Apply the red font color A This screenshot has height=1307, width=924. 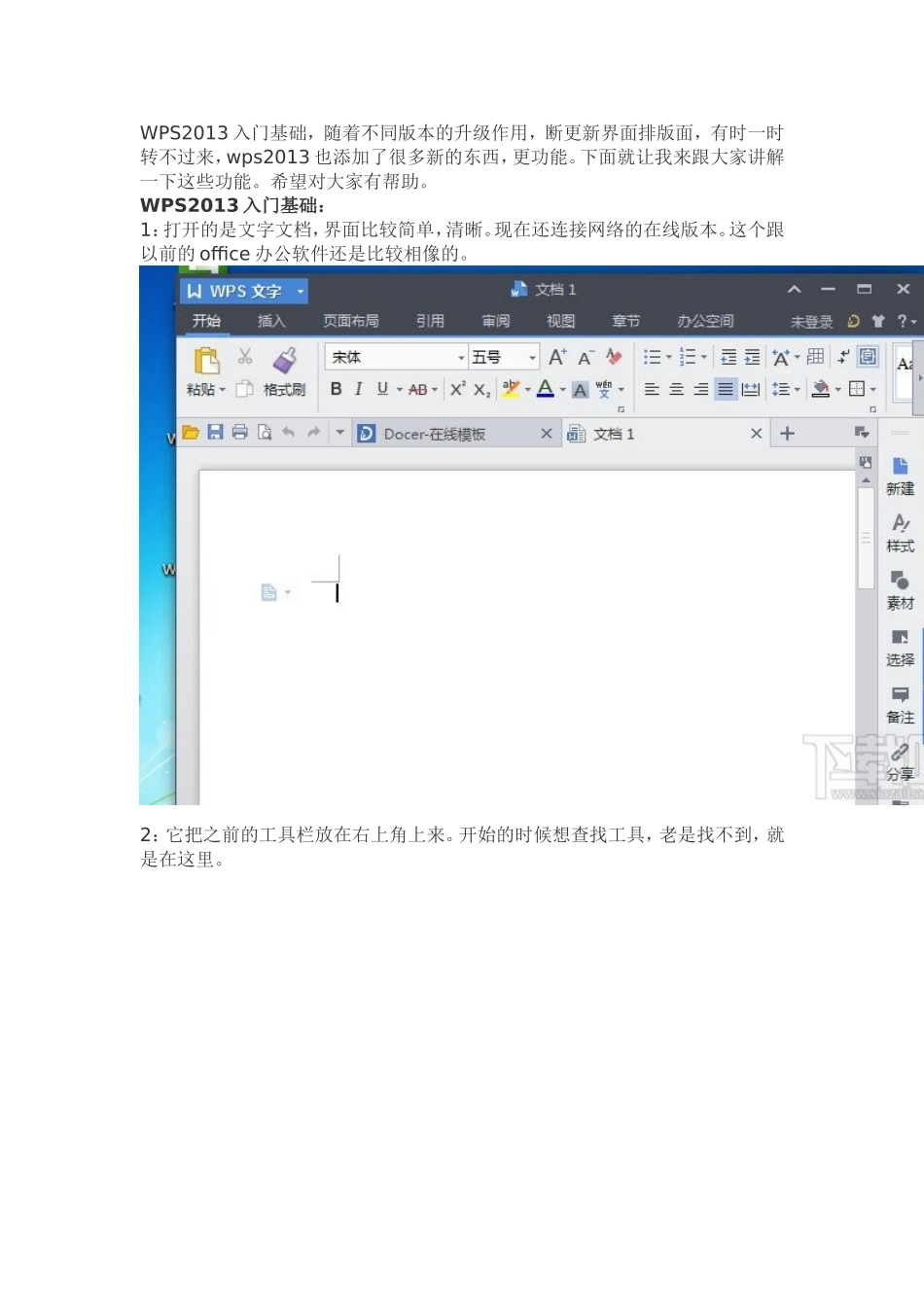click(546, 389)
